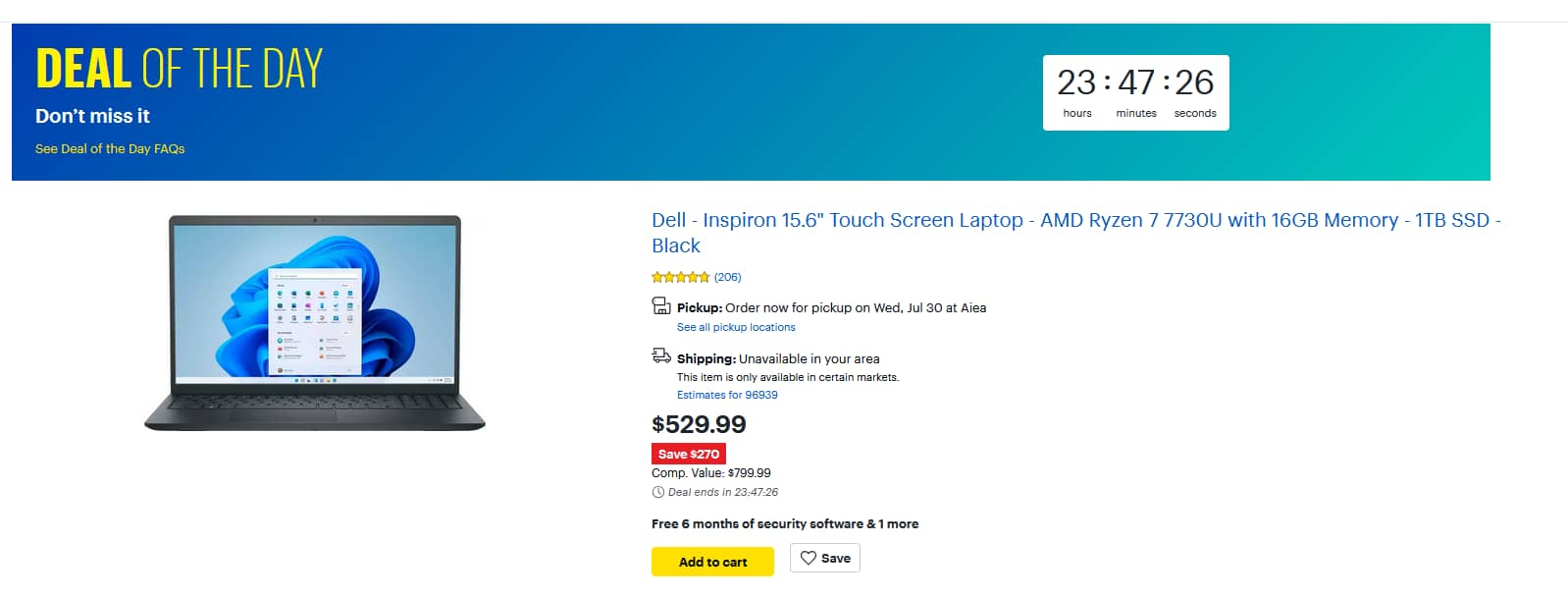This screenshot has height=598, width=1568.
Task: Click the $529.99 price
Action: tap(699, 424)
